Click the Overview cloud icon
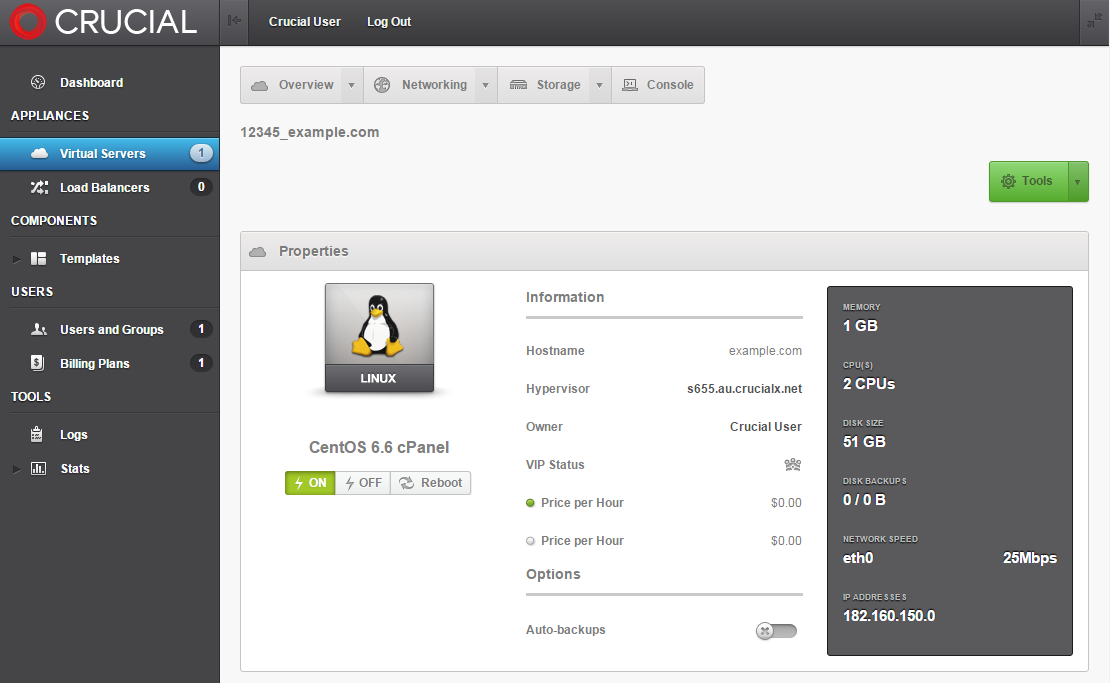 click(x=260, y=86)
